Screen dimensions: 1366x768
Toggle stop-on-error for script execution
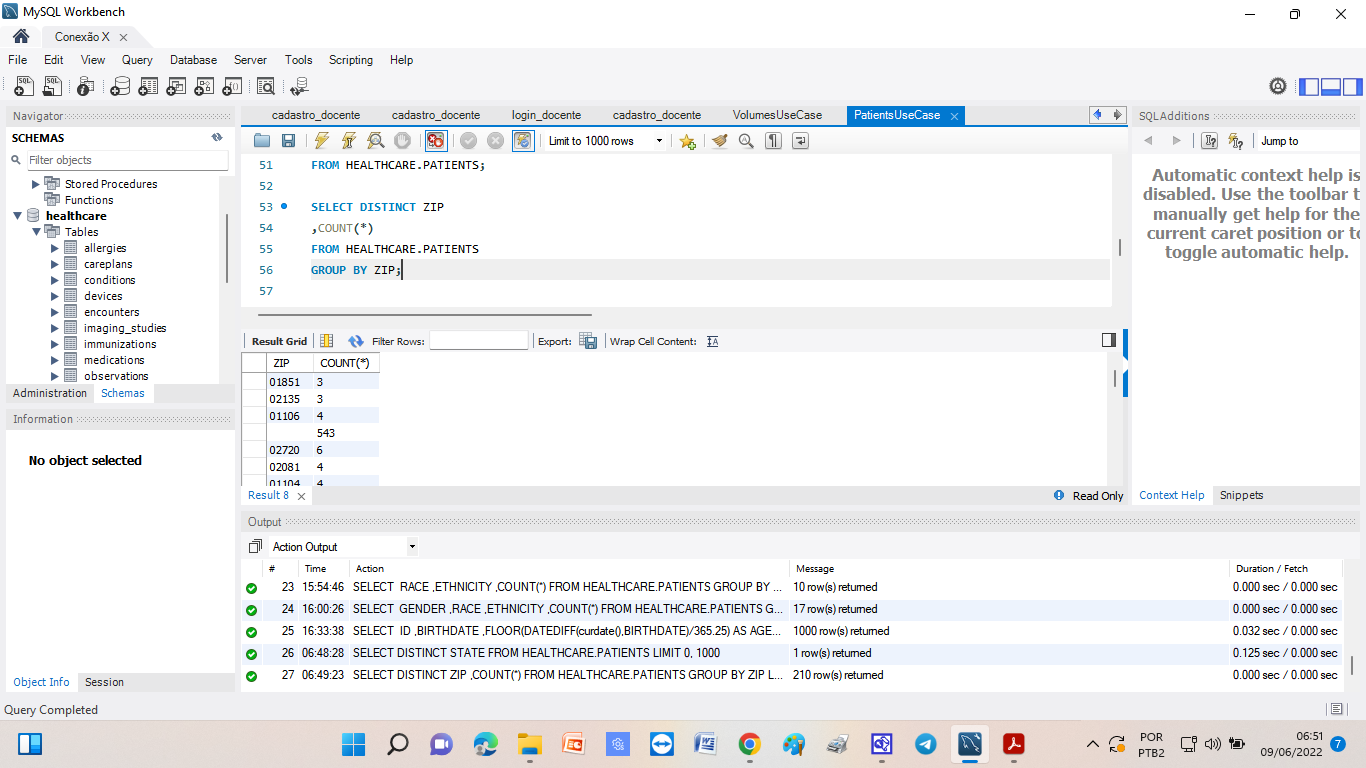(x=435, y=141)
